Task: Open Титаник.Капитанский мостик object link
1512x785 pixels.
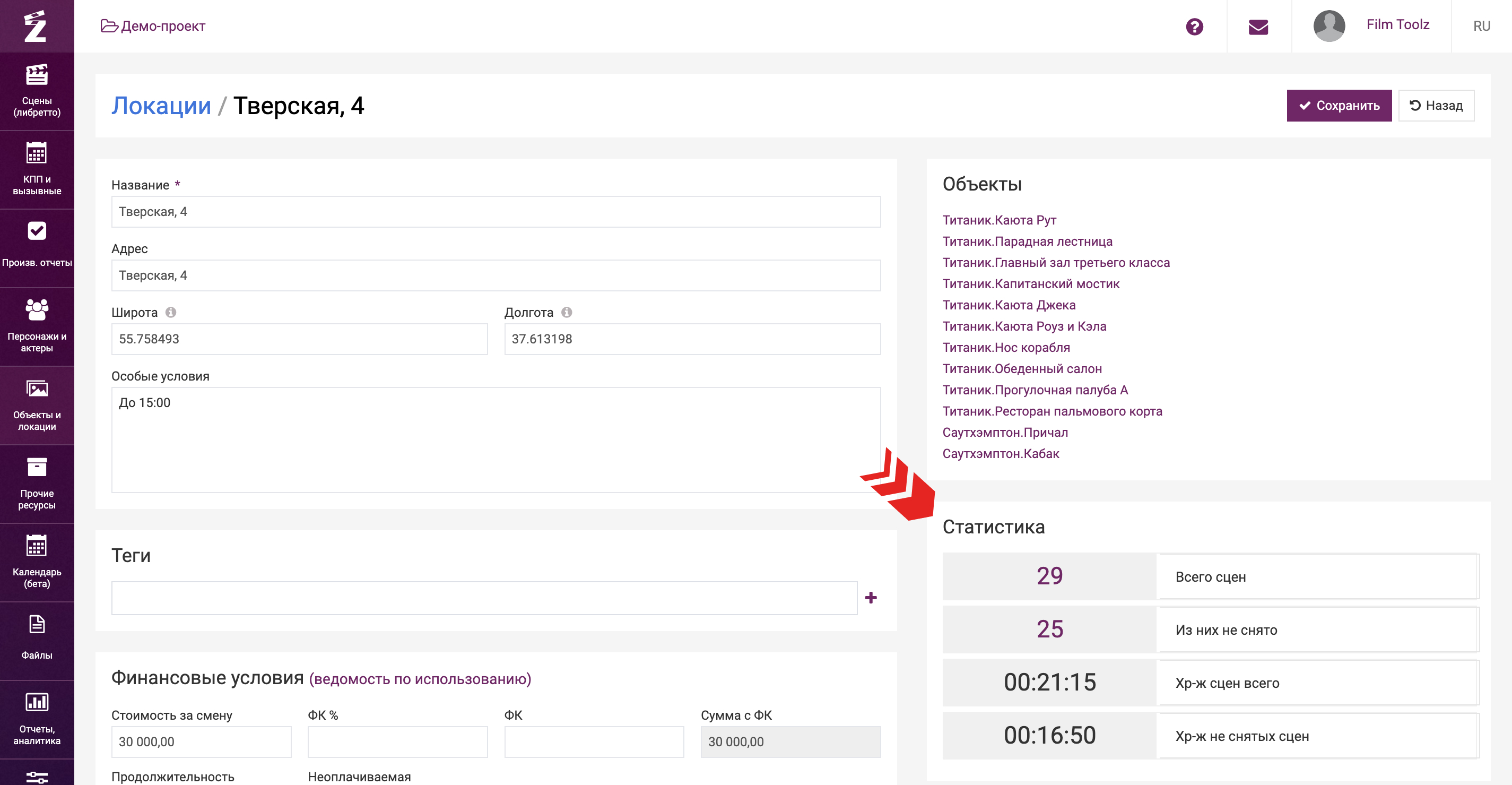Action: click(x=1031, y=283)
